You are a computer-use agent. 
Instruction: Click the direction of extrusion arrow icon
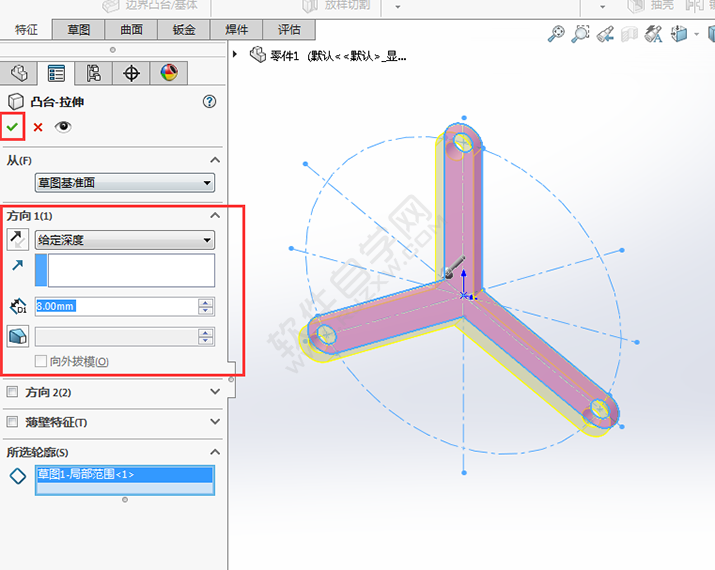(x=18, y=265)
